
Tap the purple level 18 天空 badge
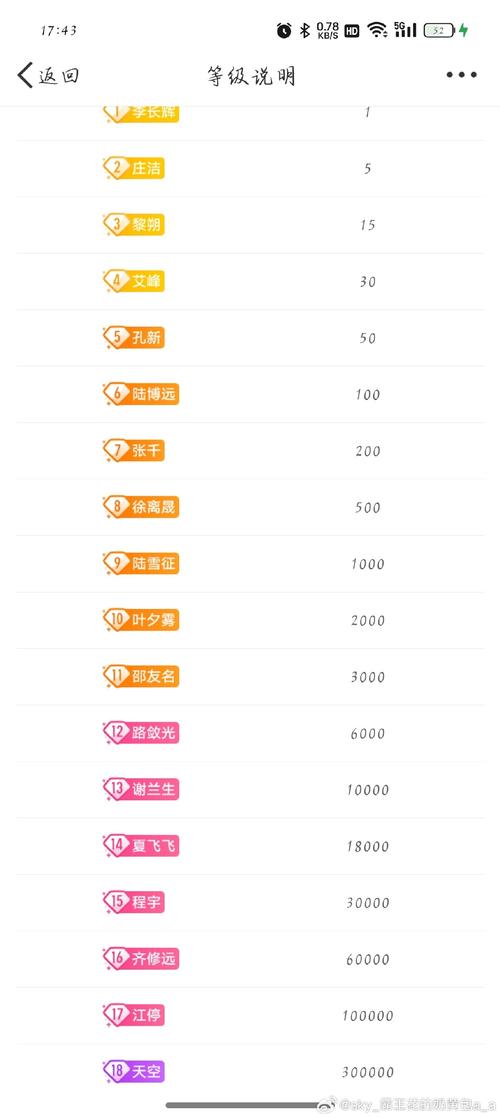(x=134, y=1071)
